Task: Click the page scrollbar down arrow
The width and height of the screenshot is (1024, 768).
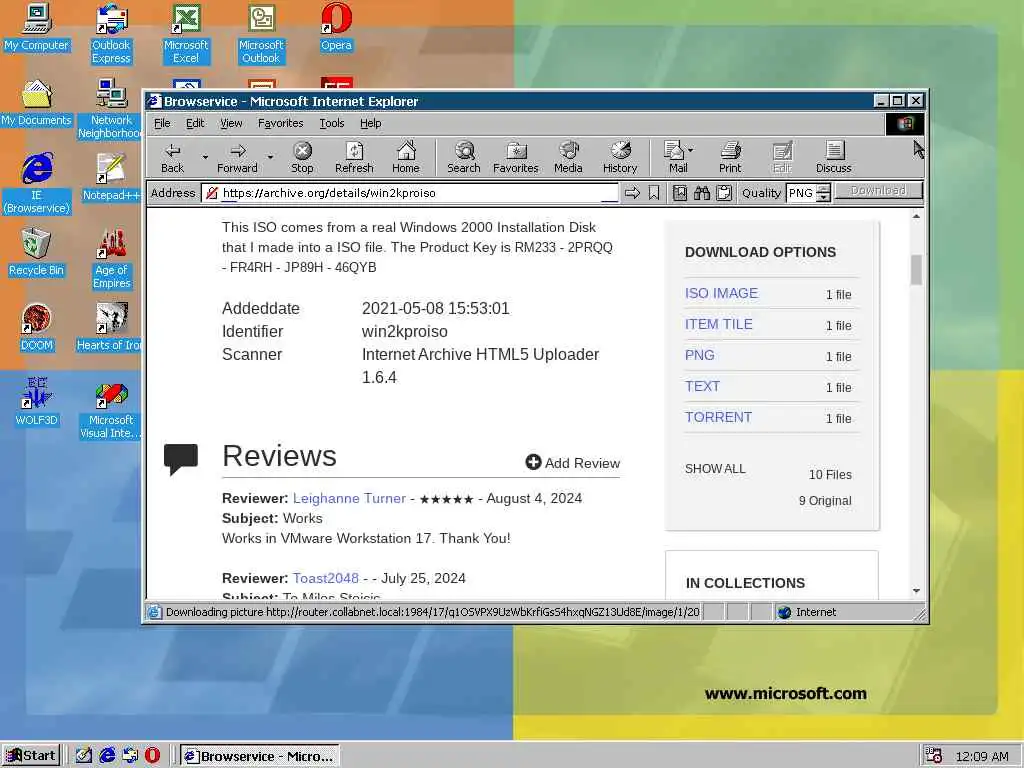Action: 916,591
